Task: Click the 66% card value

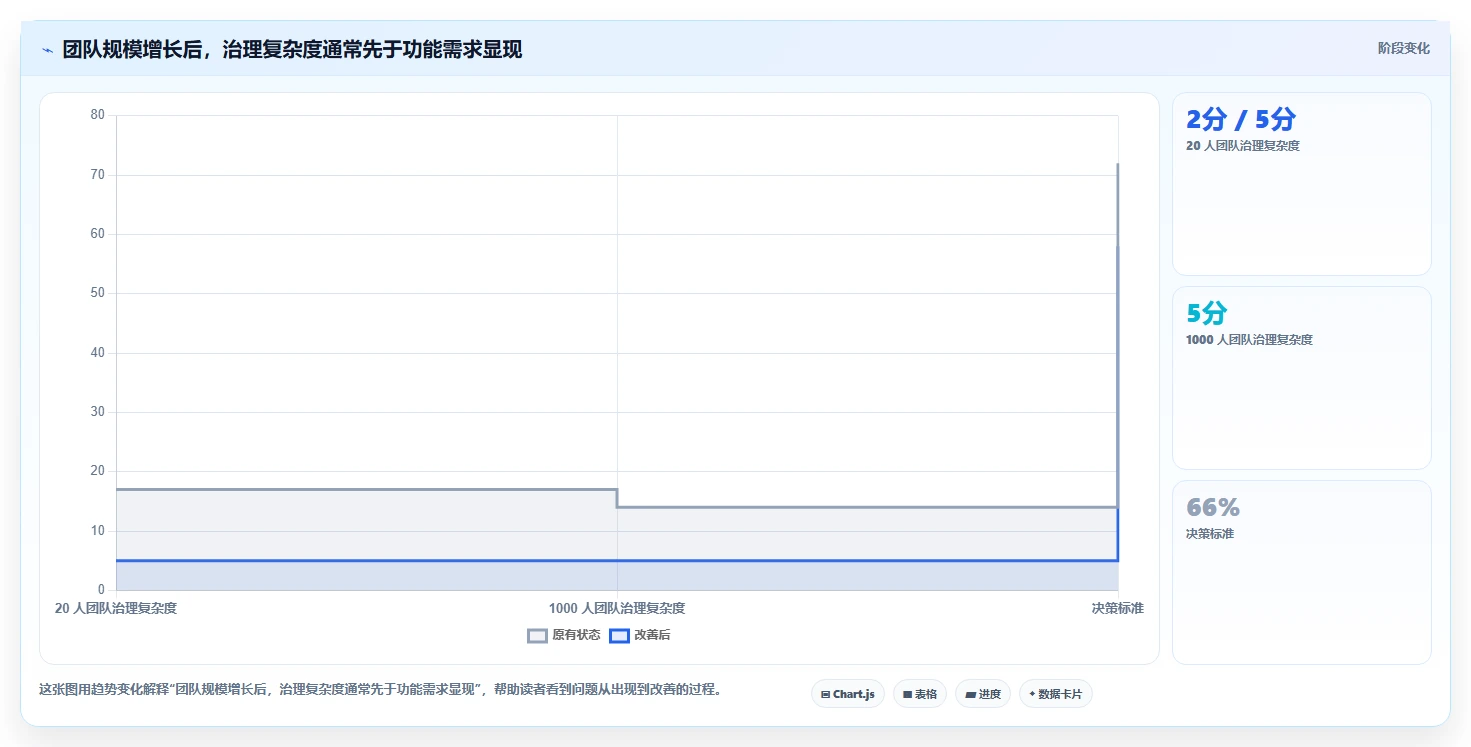Action: click(x=1213, y=508)
